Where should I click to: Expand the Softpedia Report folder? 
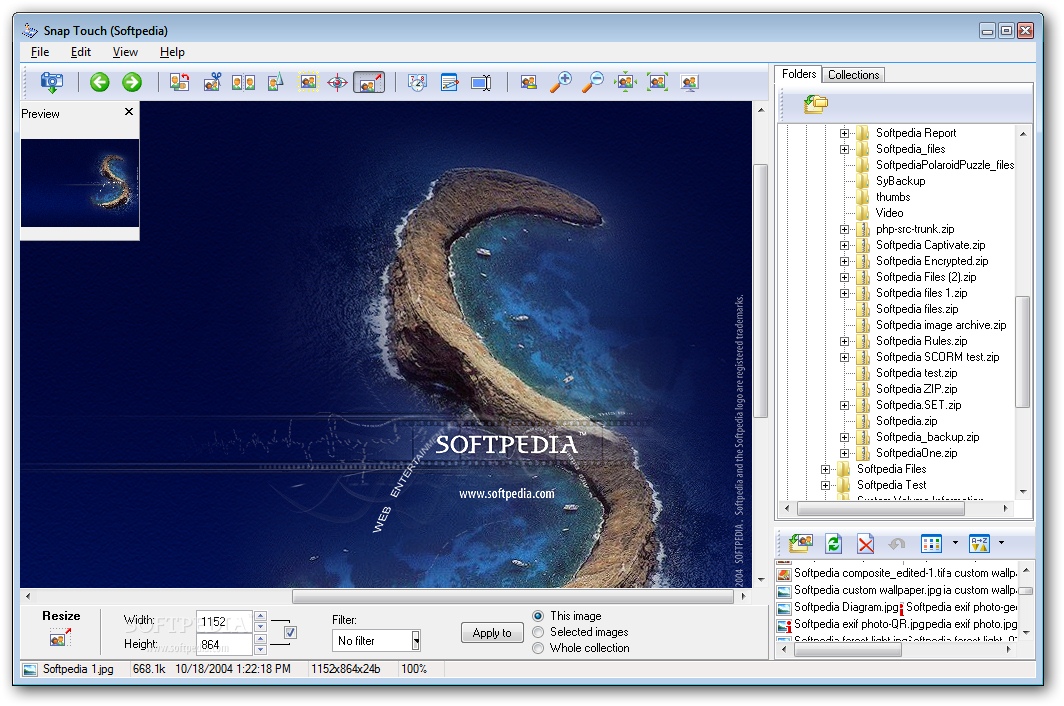844,133
